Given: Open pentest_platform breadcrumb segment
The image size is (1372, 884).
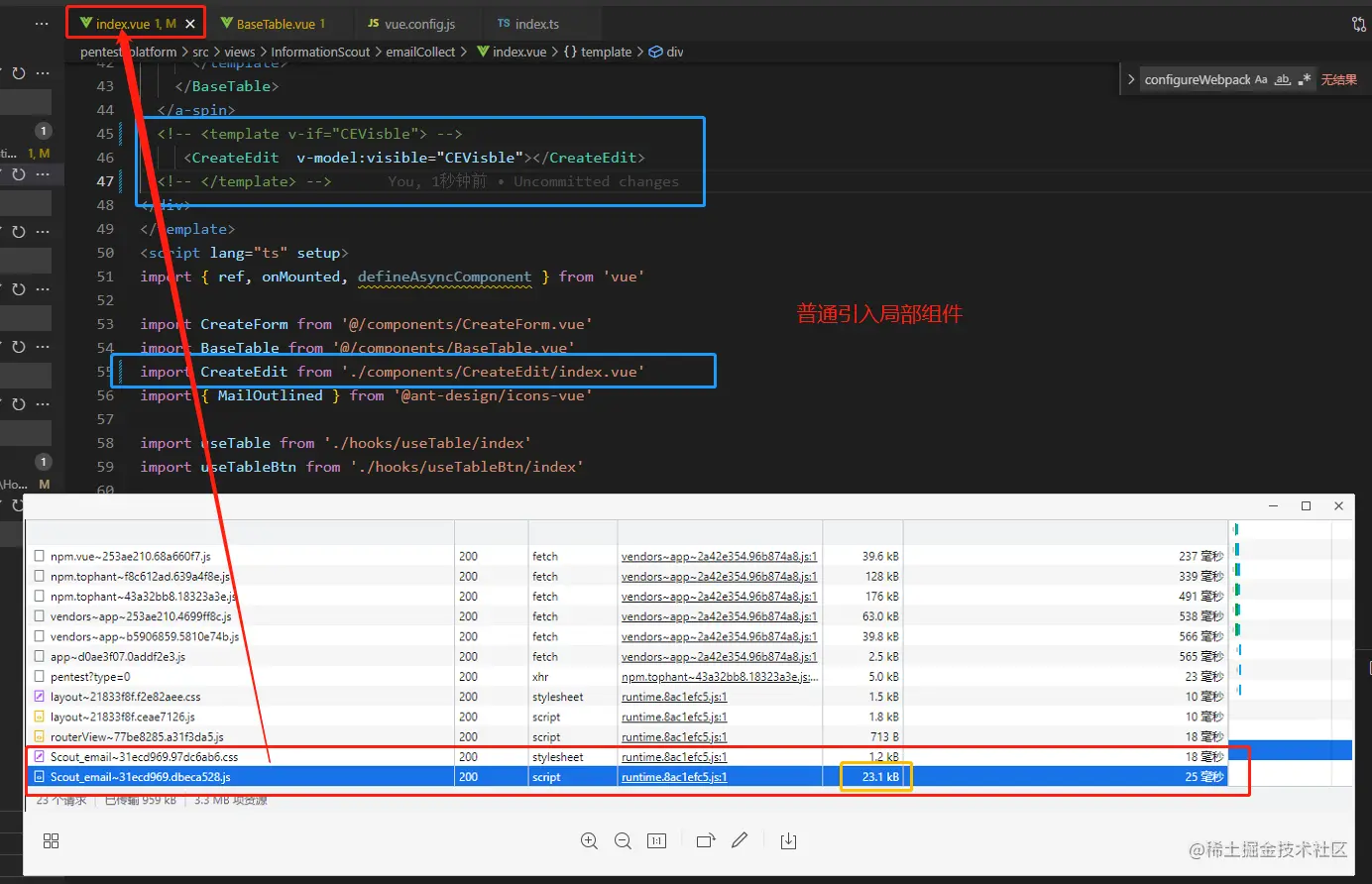Looking at the screenshot, I should tap(128, 52).
